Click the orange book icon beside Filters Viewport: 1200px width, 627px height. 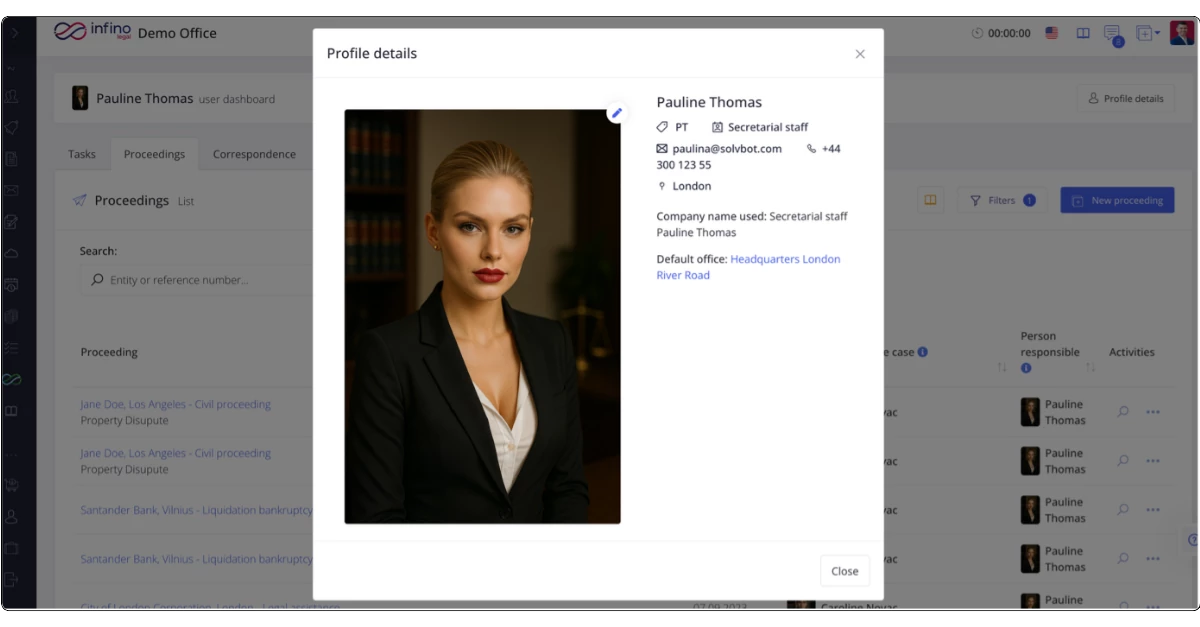[930, 200]
